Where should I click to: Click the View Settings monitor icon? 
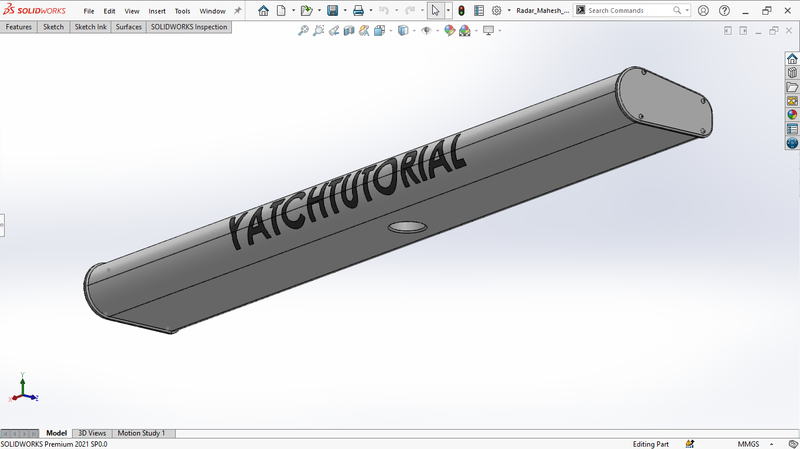coord(488,31)
